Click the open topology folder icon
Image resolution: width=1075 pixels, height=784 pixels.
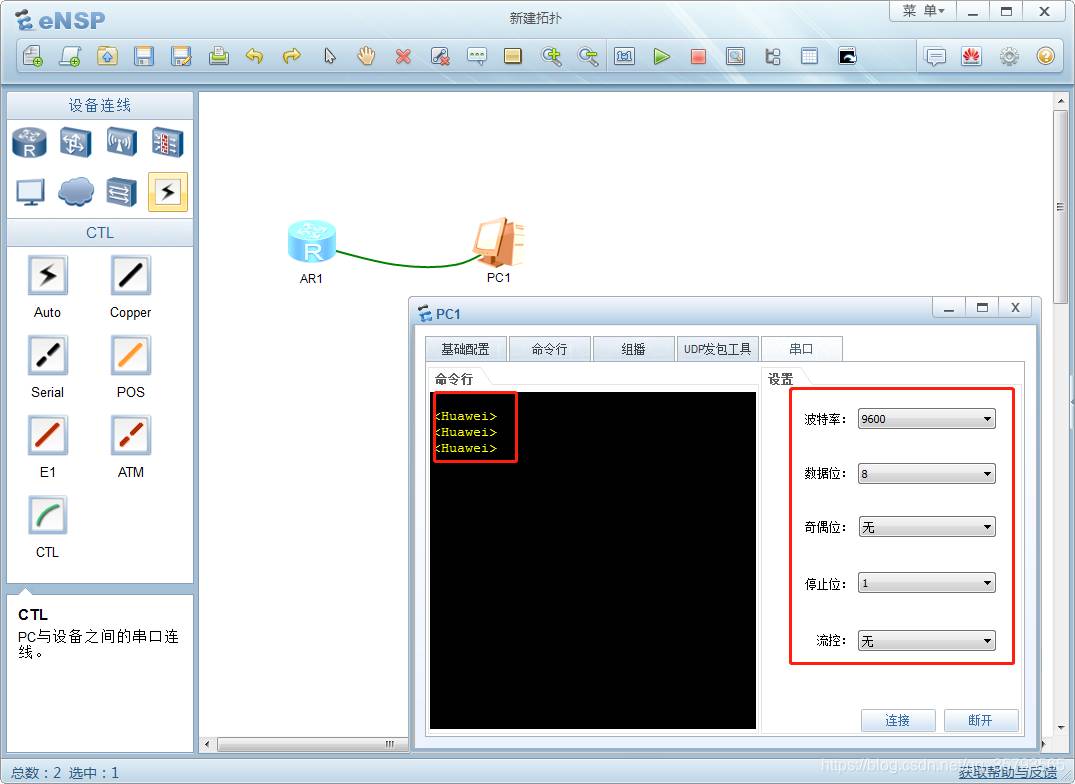coord(107,56)
